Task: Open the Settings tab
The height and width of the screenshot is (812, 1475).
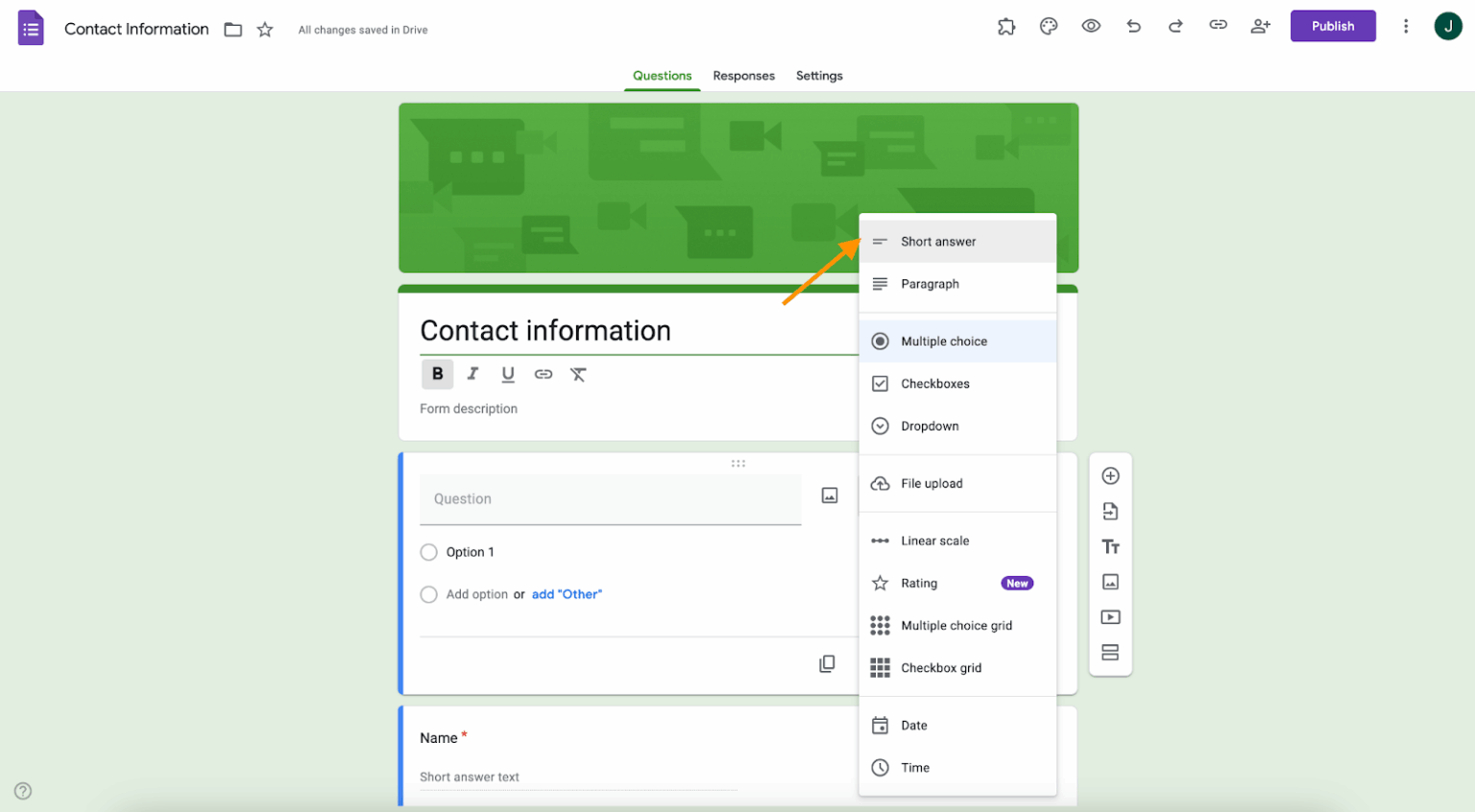Action: point(819,76)
